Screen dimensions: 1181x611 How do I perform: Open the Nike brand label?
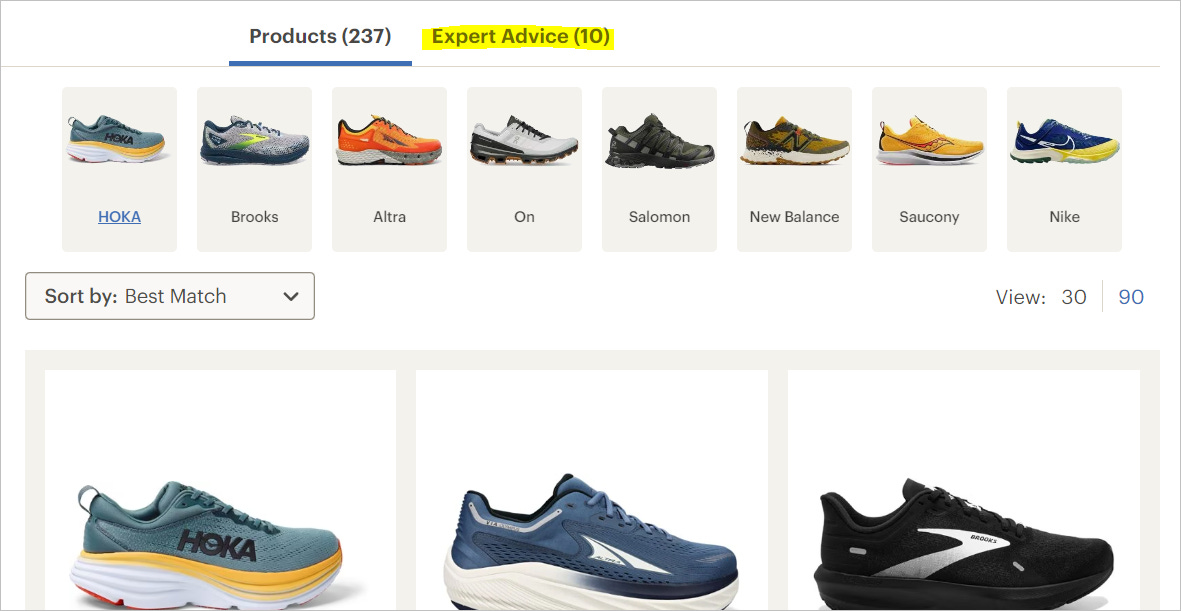pos(1064,217)
